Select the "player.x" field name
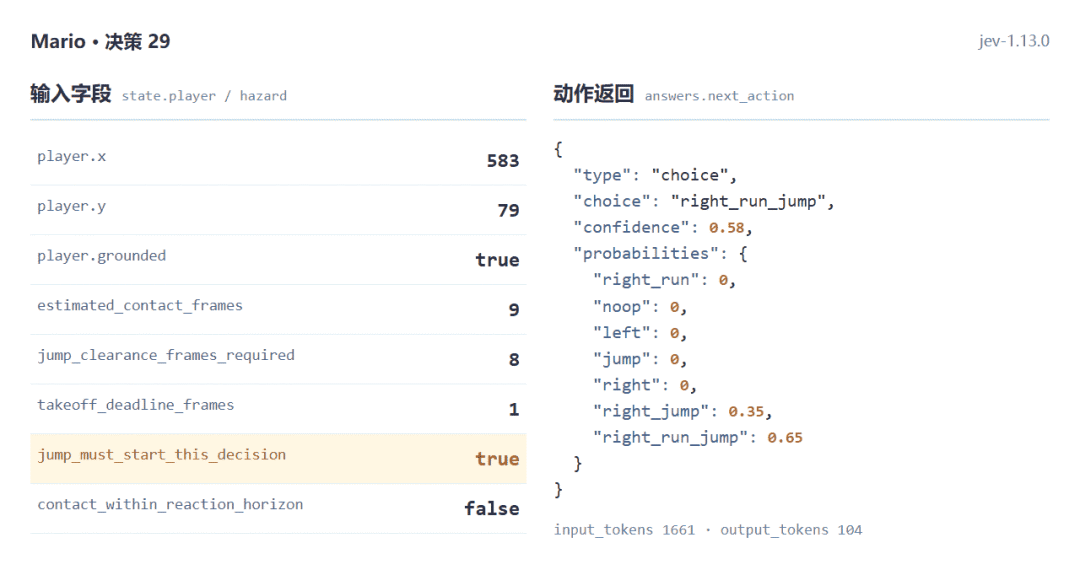 pyautogui.click(x=72, y=156)
